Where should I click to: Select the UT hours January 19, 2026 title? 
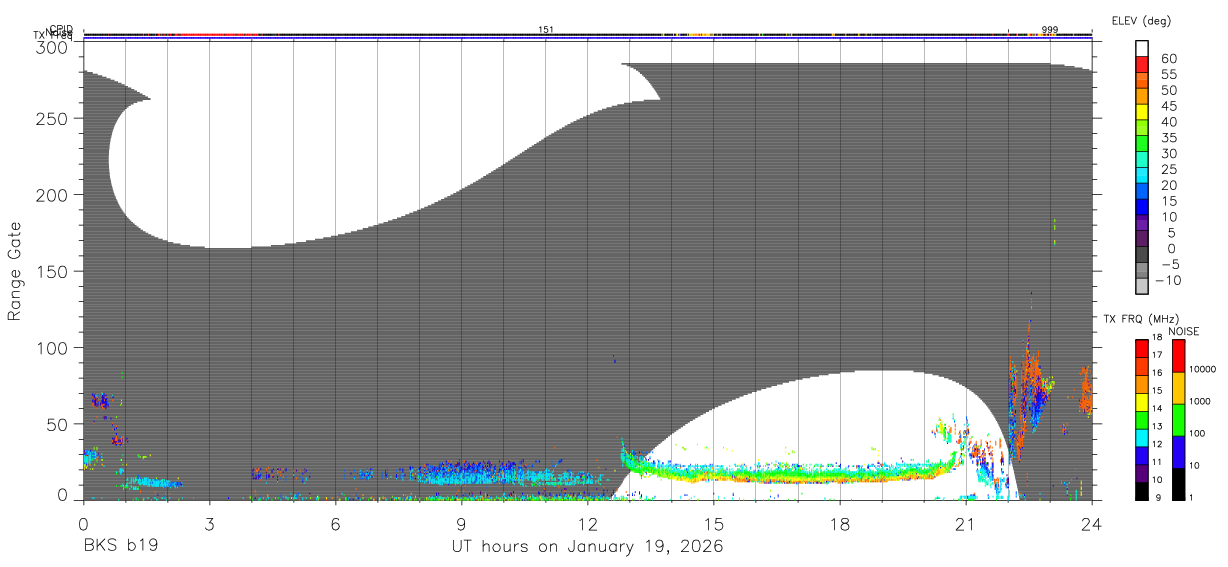[x=588, y=547]
